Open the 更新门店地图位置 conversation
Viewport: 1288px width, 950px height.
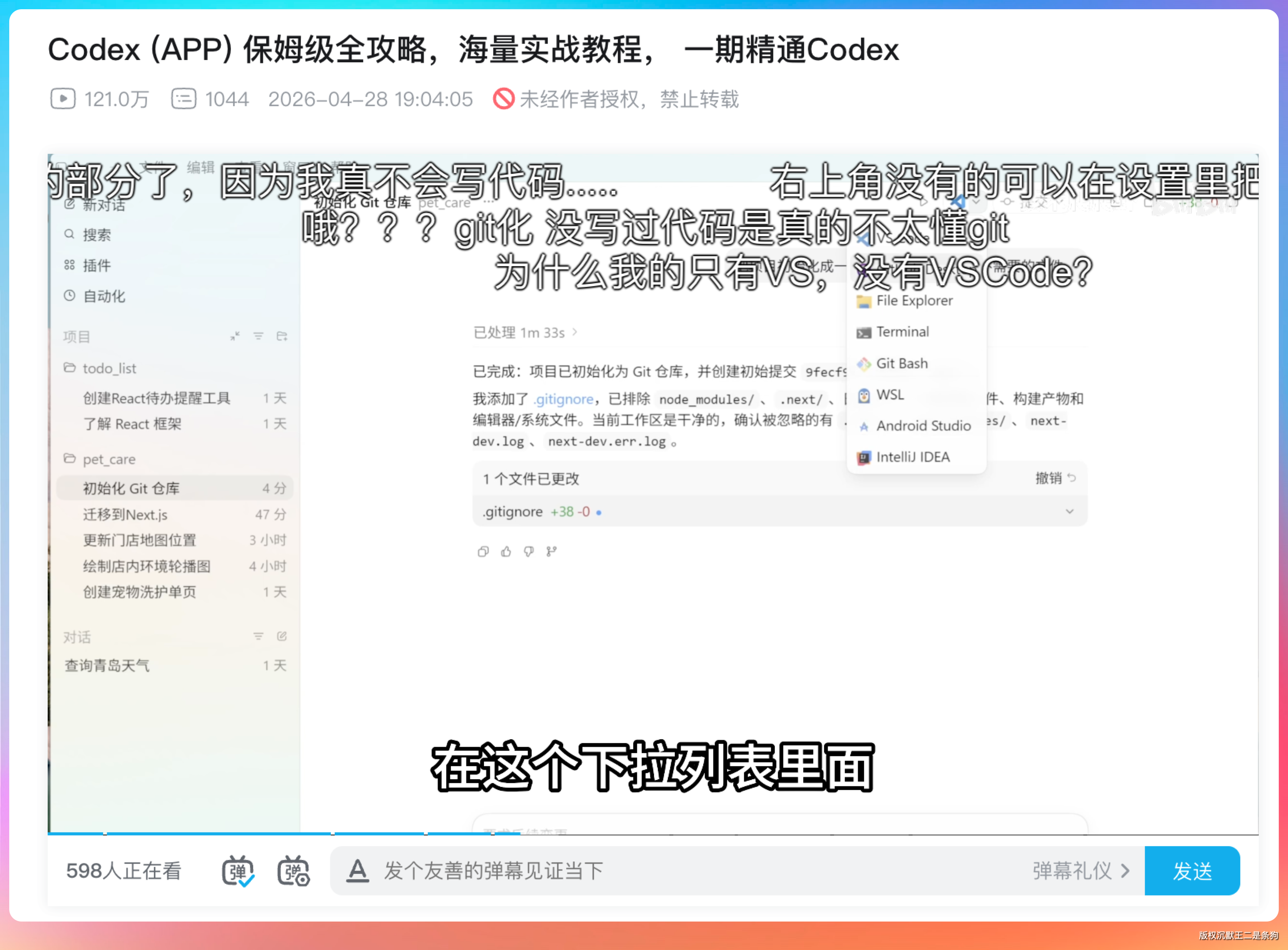point(175,540)
